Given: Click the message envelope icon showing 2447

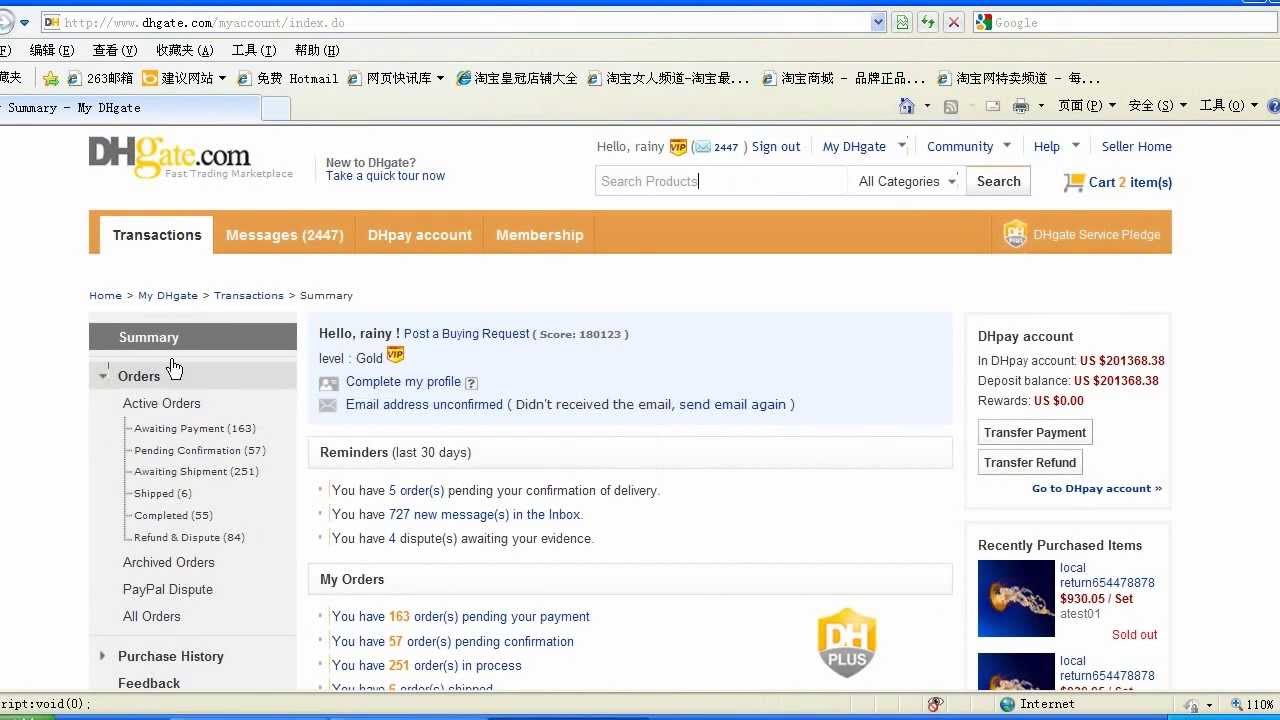Looking at the screenshot, I should point(702,147).
